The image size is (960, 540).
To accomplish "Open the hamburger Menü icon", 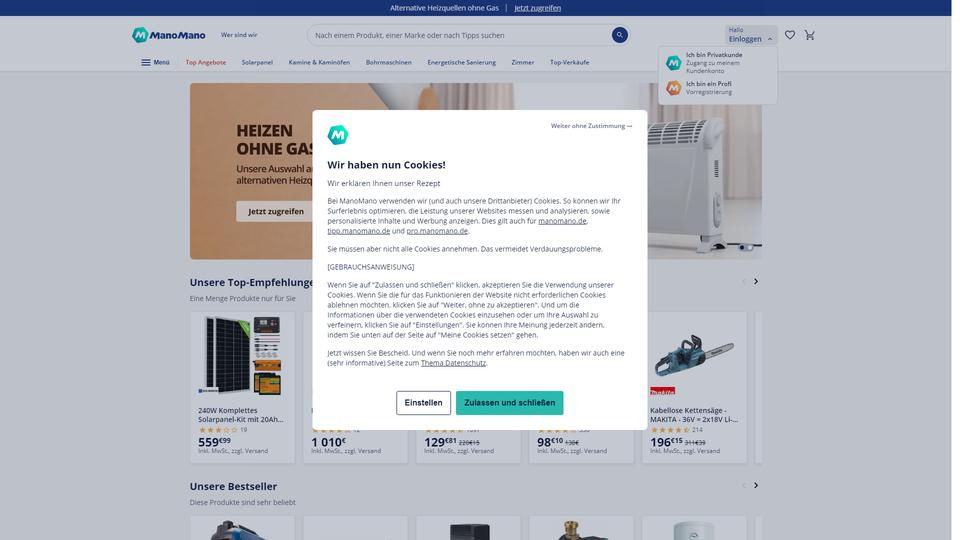I will [x=146, y=62].
